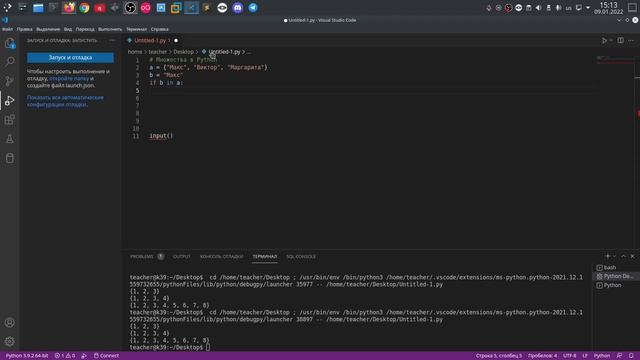Image resolution: width=640 pixels, height=360 pixels.
Task: Launch Google Chrome from the taskbar
Action: [x=84, y=8]
